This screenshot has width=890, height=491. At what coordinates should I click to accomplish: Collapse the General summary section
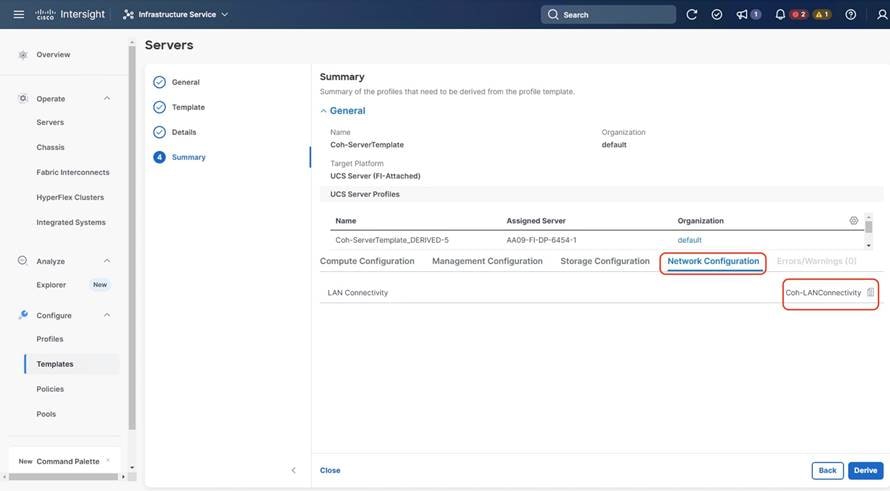[324, 111]
